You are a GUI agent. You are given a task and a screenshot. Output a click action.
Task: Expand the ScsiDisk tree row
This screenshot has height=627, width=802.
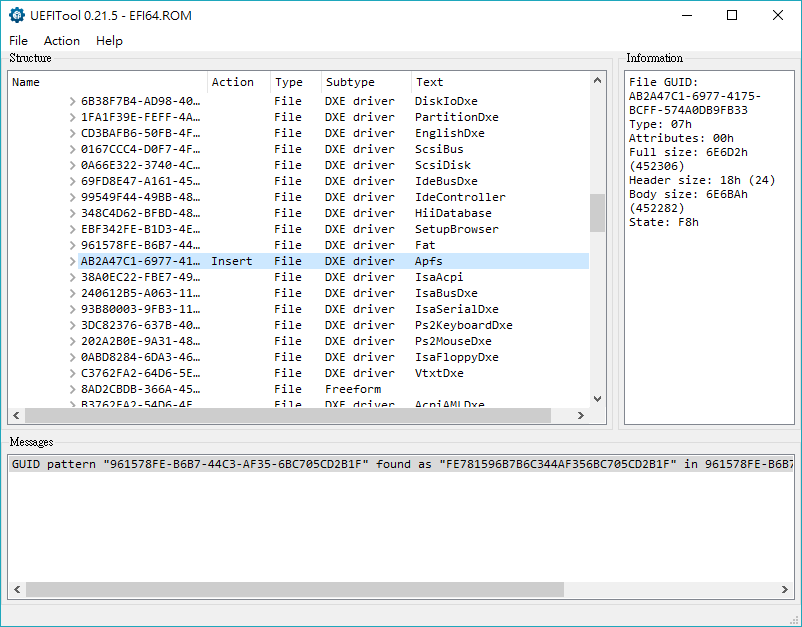(73, 165)
